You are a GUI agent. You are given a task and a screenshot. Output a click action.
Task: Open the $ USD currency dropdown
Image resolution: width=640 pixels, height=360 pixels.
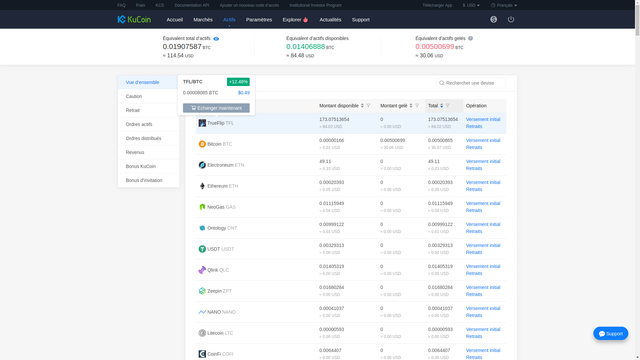[471, 5]
